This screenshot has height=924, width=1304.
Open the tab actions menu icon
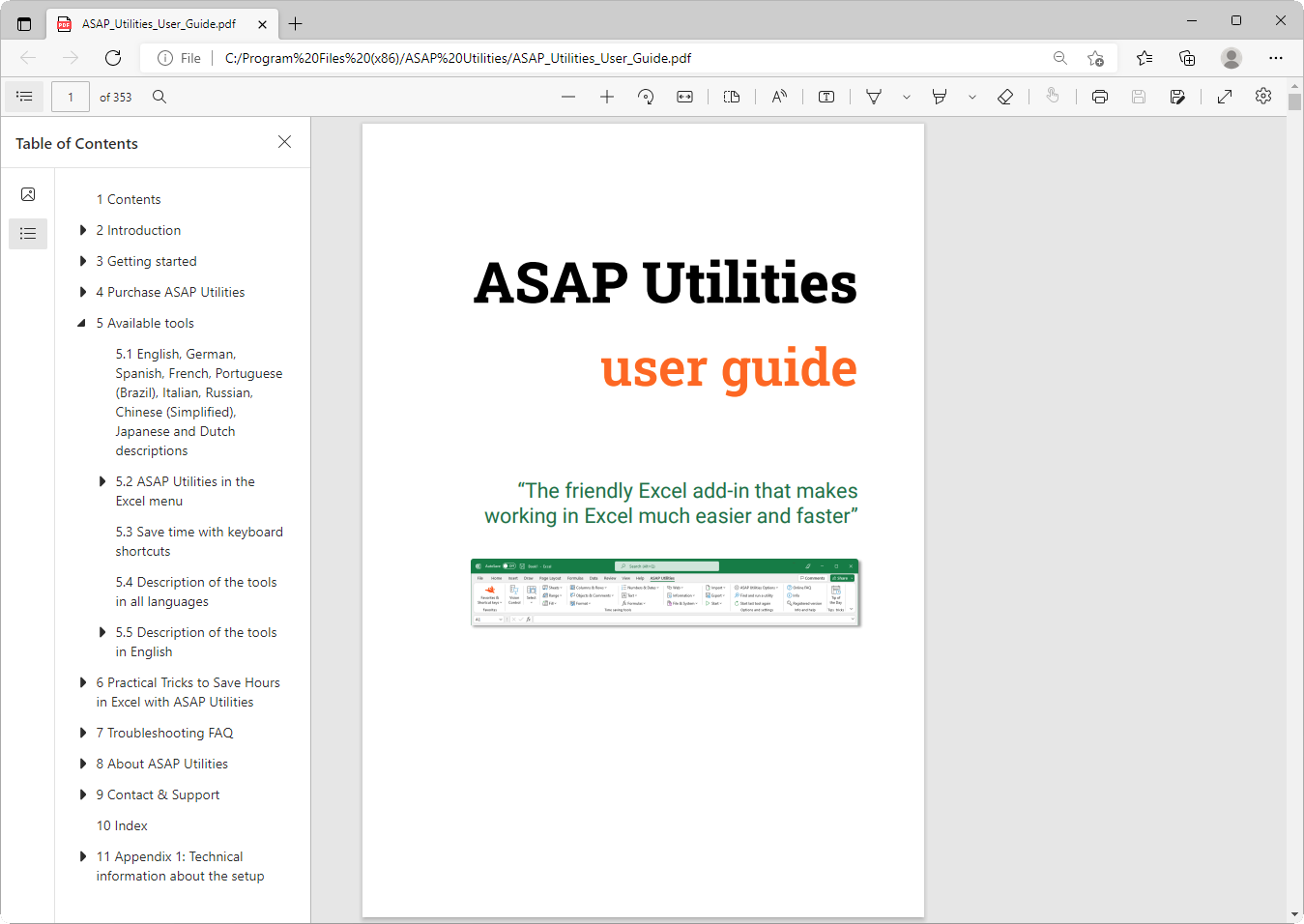(24, 24)
